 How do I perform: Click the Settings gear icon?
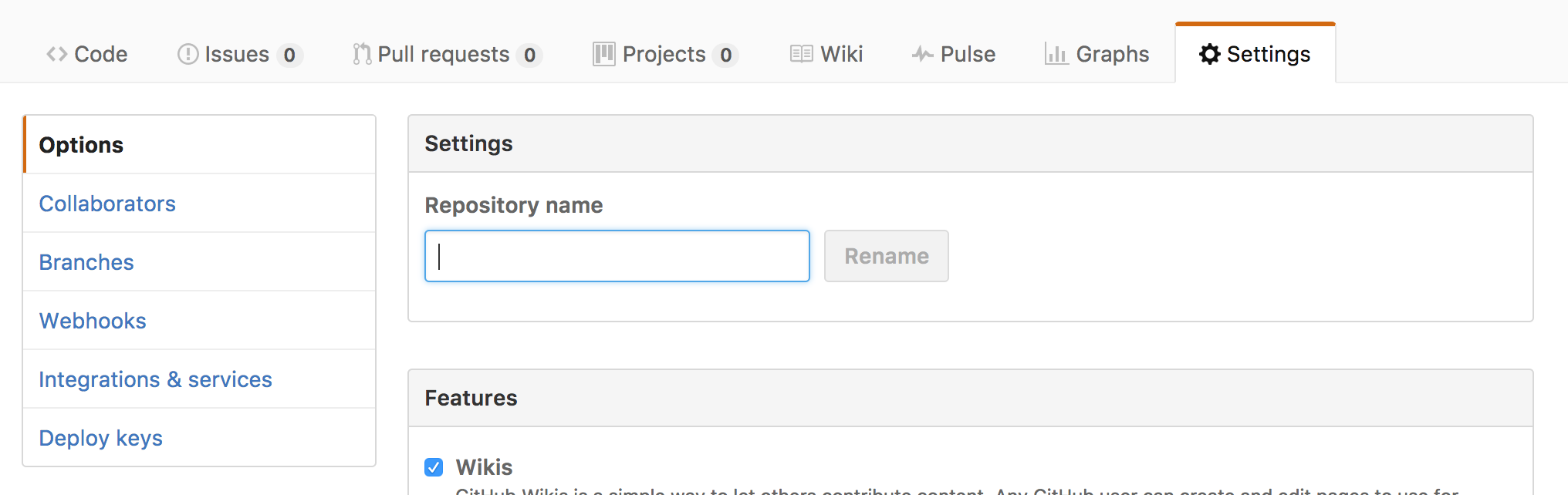click(x=1210, y=54)
